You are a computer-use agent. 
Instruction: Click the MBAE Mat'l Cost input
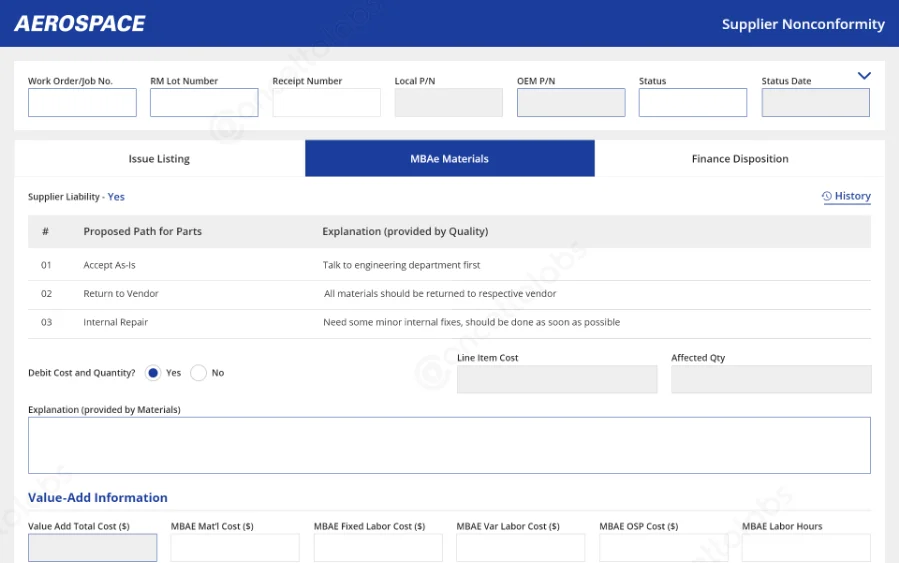point(235,548)
